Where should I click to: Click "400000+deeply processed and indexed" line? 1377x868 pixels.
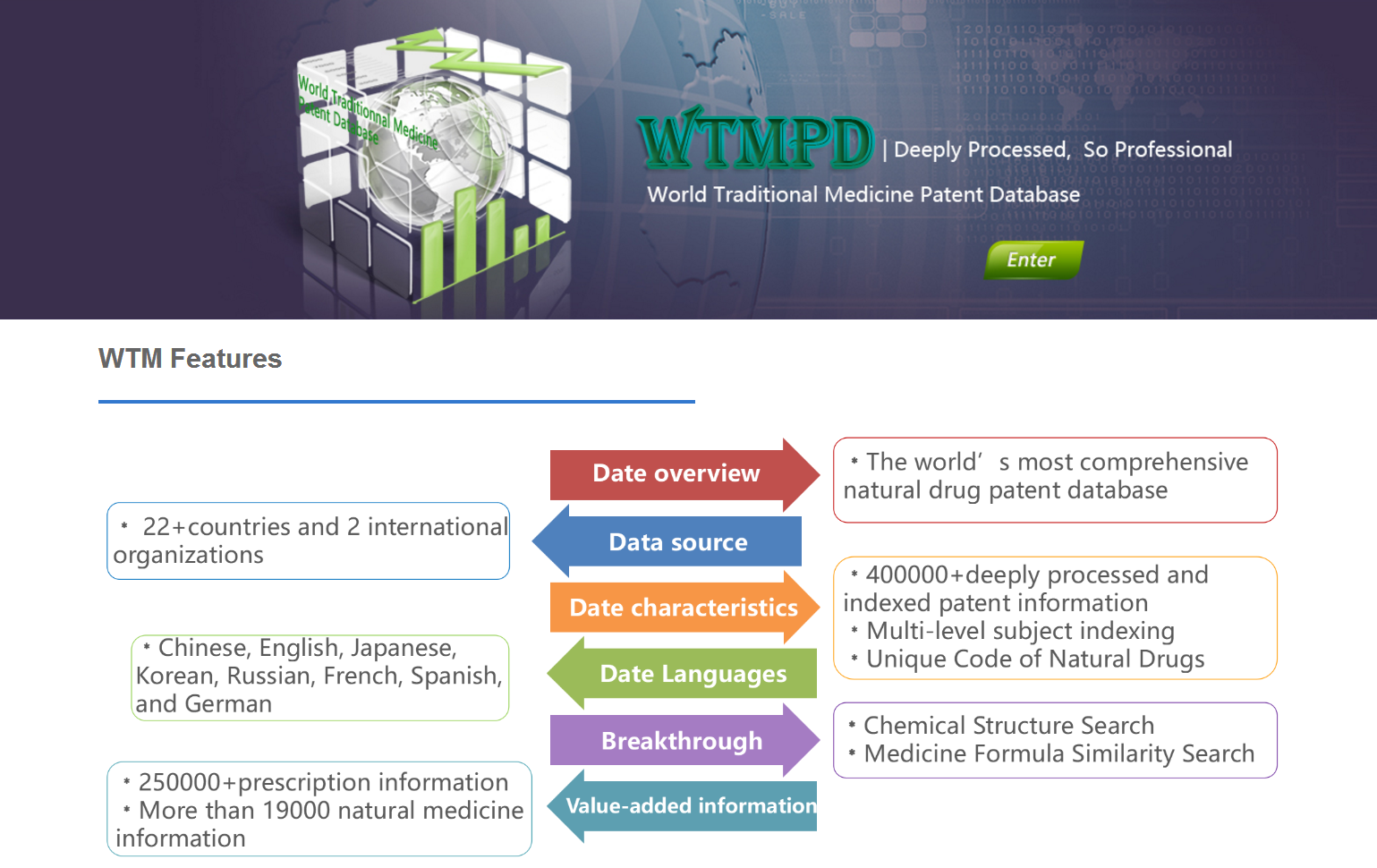(1026, 589)
